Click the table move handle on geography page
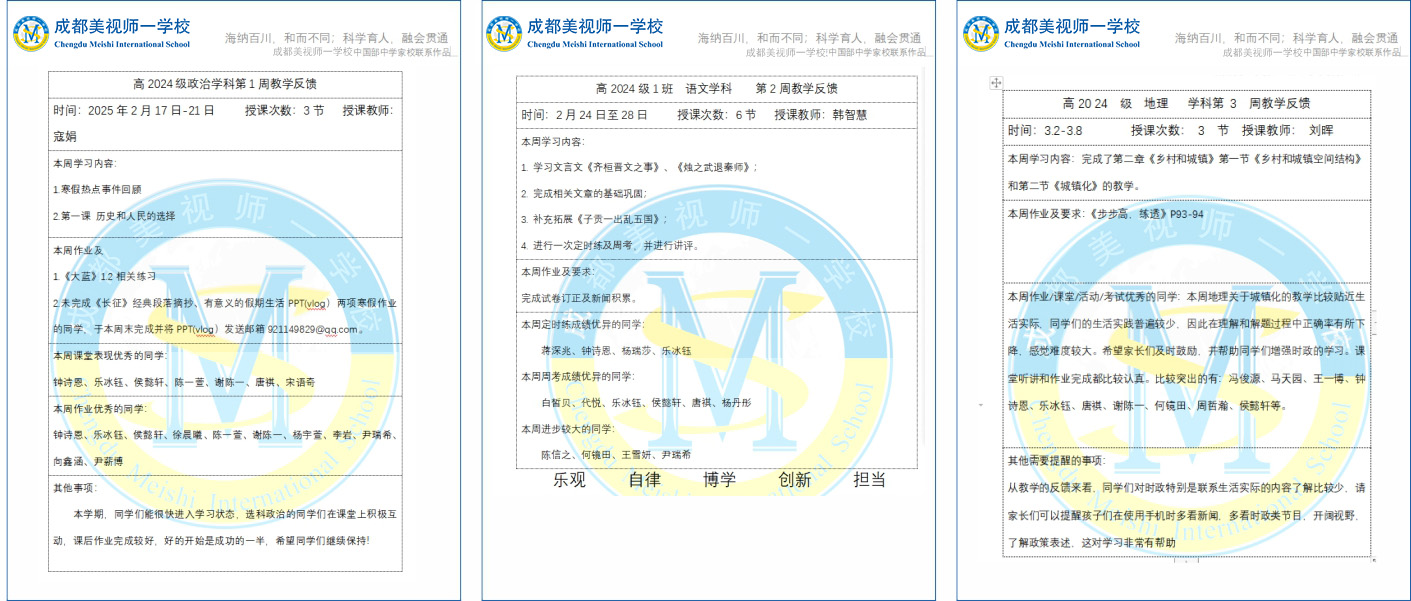This screenshot has width=1411, height=601. (x=995, y=83)
